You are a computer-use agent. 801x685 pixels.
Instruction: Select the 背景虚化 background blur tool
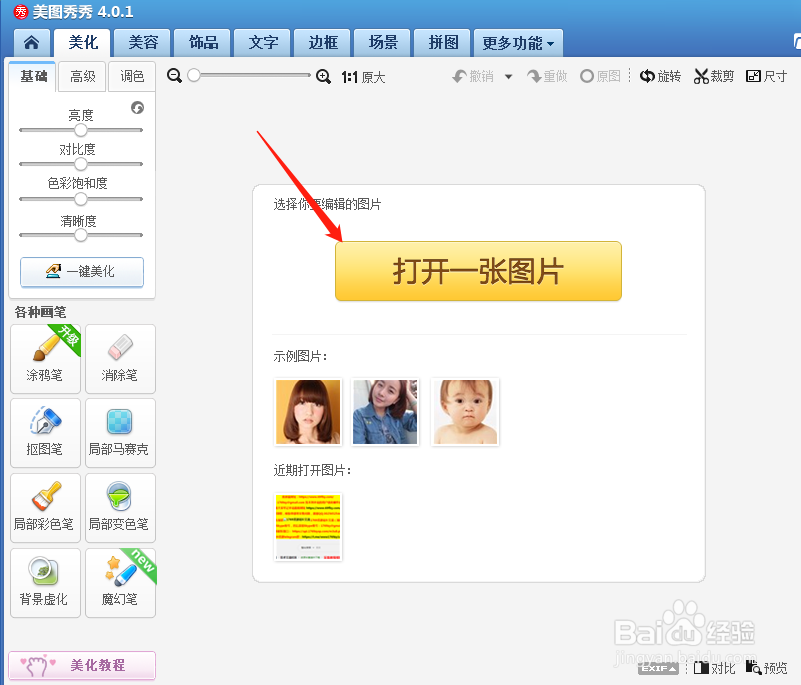point(45,583)
